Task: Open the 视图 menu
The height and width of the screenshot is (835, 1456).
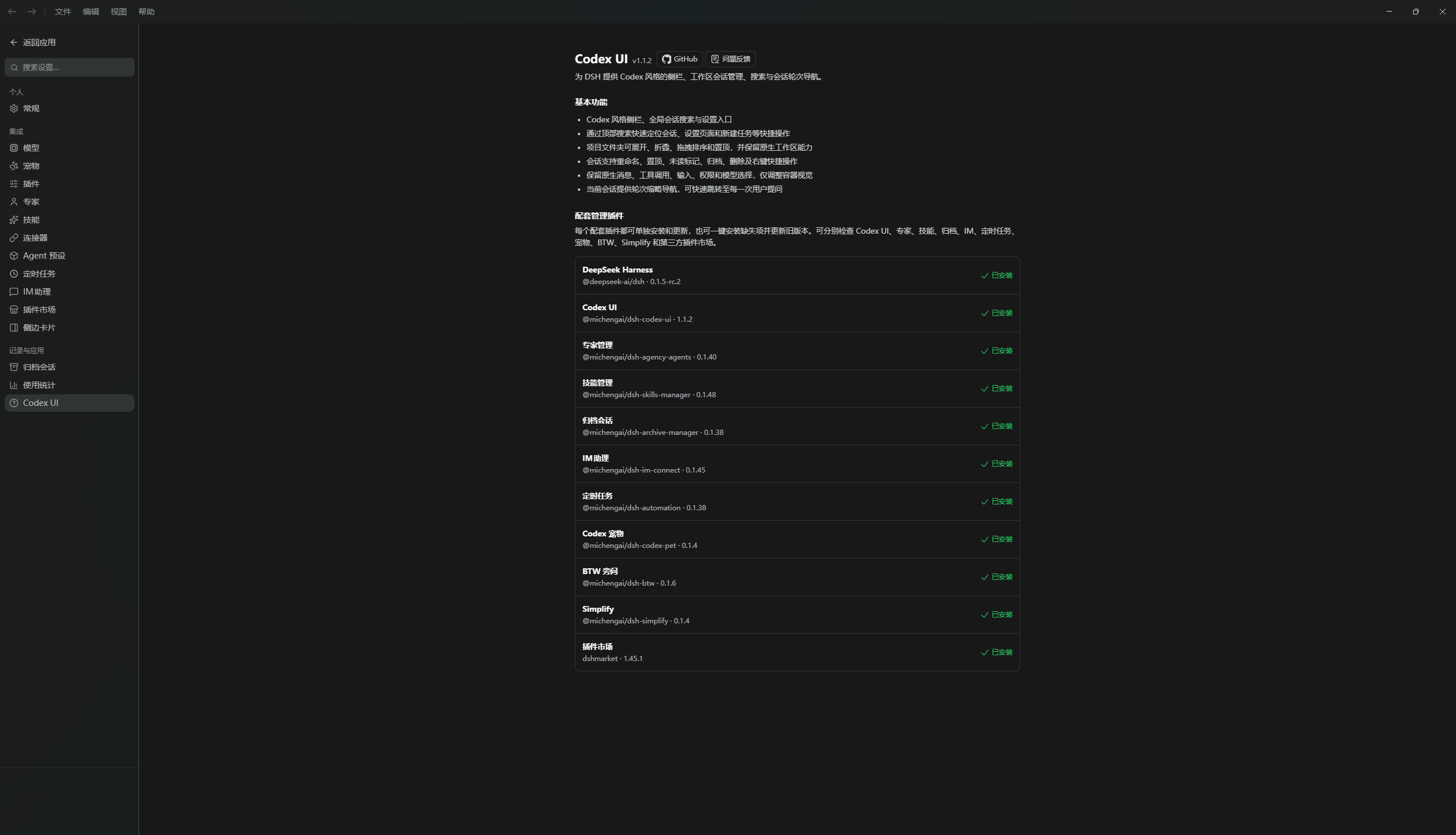Action: [x=119, y=12]
